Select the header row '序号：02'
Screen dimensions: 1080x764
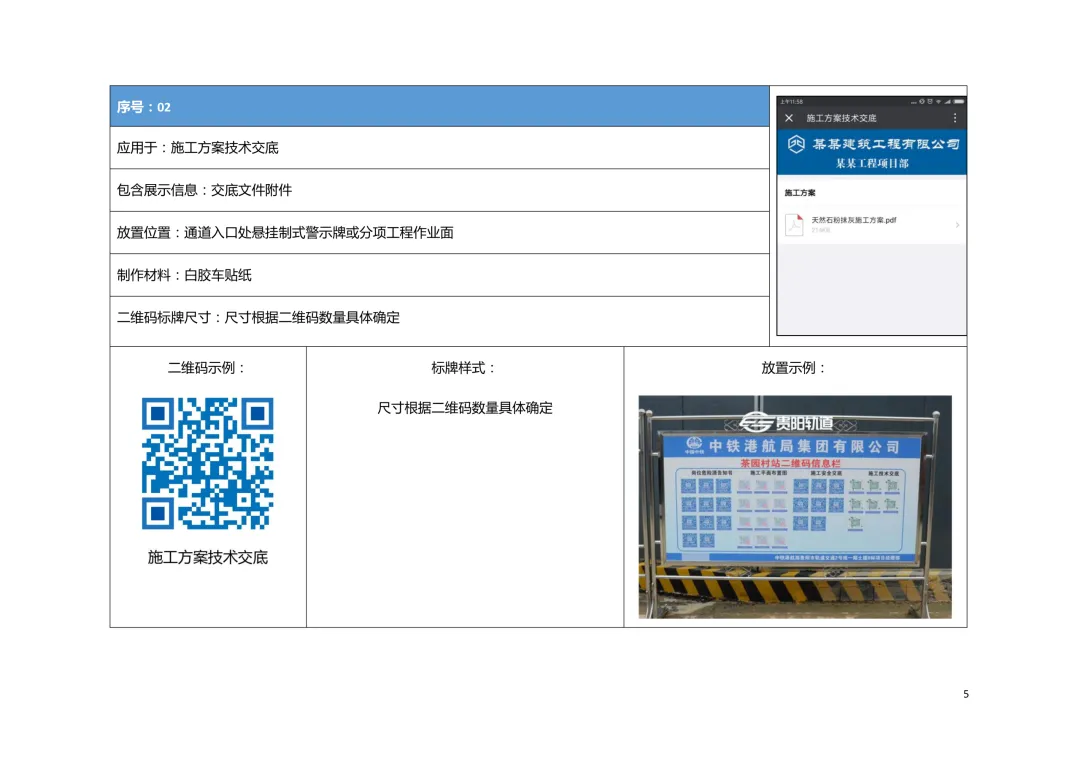[439, 107]
